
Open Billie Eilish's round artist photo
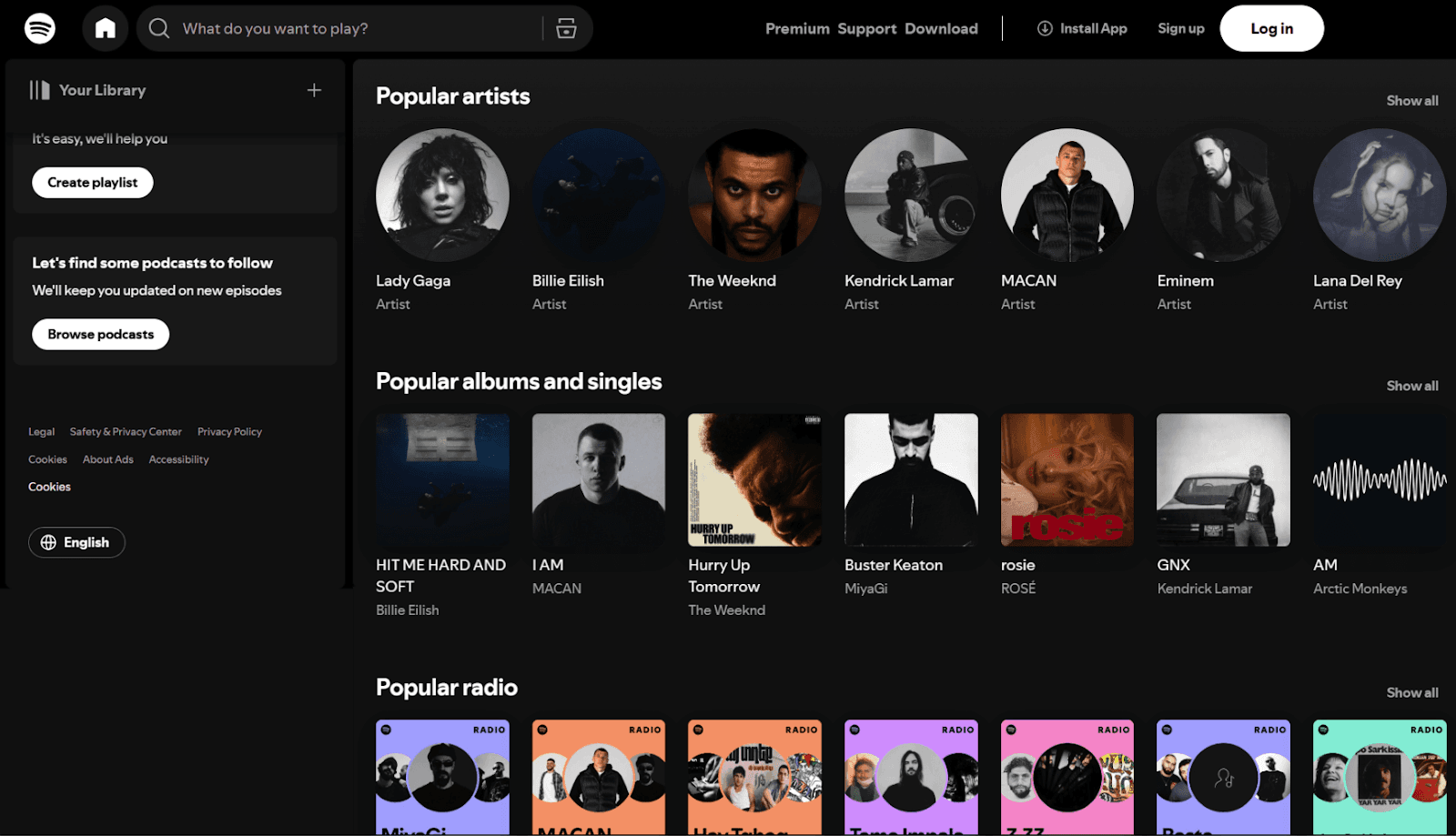pyautogui.click(x=599, y=195)
